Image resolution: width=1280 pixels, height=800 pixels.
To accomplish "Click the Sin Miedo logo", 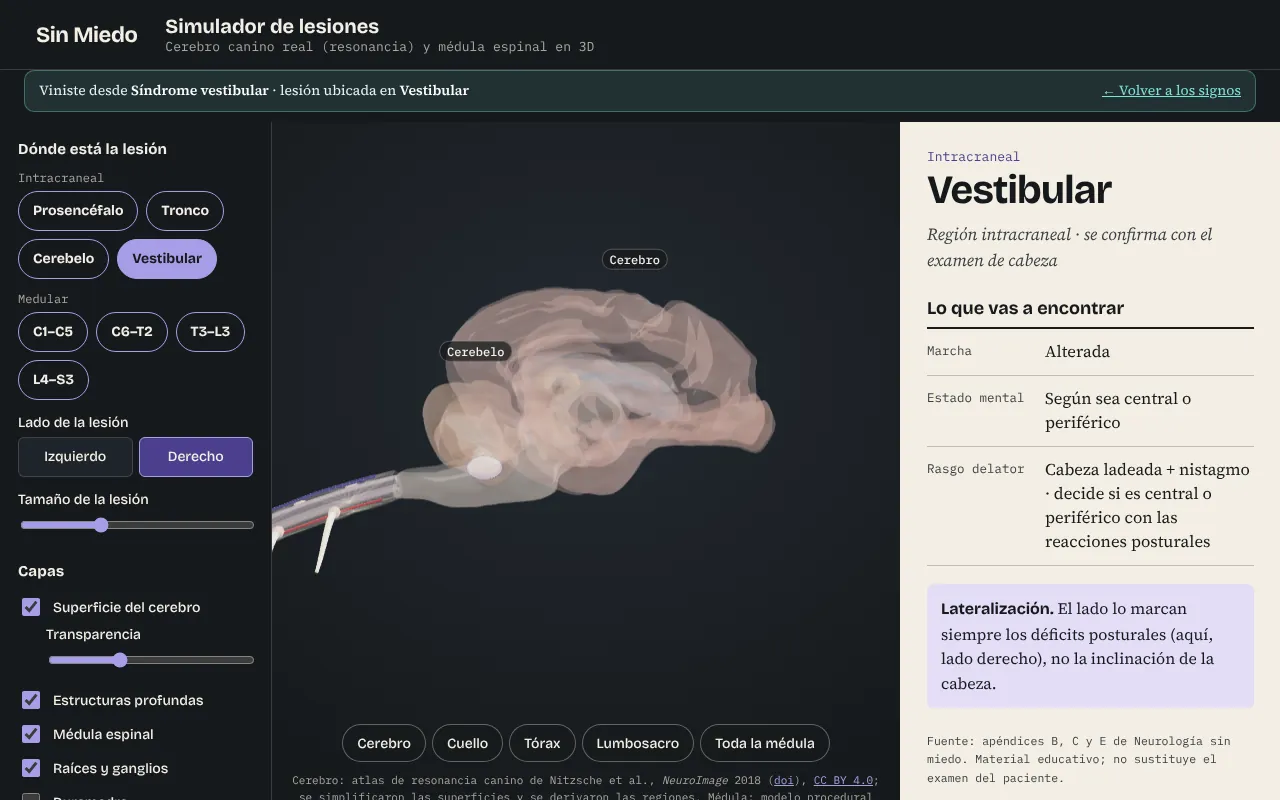I will coord(86,35).
